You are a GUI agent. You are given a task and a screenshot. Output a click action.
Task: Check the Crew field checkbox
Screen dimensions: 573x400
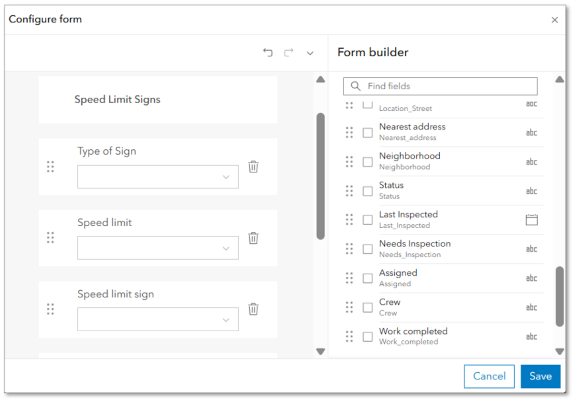coord(368,308)
